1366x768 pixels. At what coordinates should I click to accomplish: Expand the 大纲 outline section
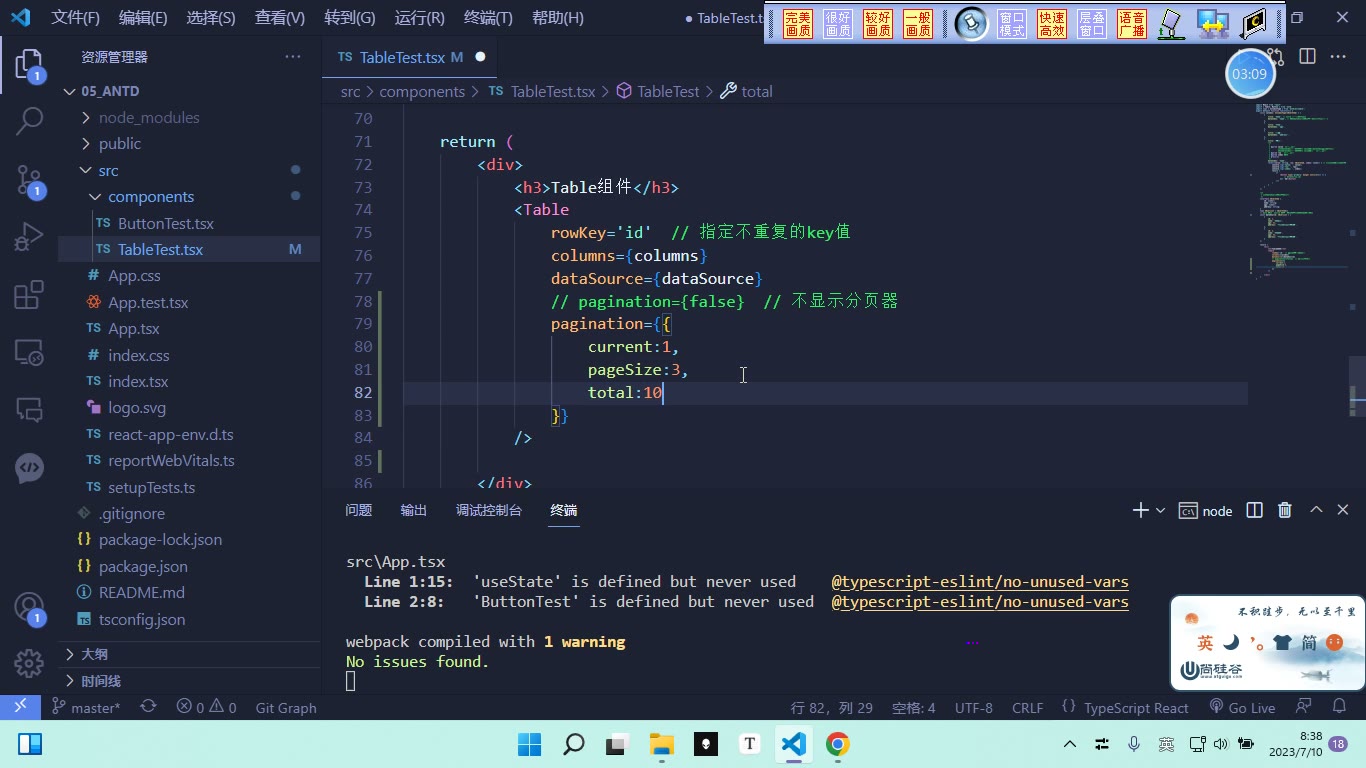click(x=94, y=654)
